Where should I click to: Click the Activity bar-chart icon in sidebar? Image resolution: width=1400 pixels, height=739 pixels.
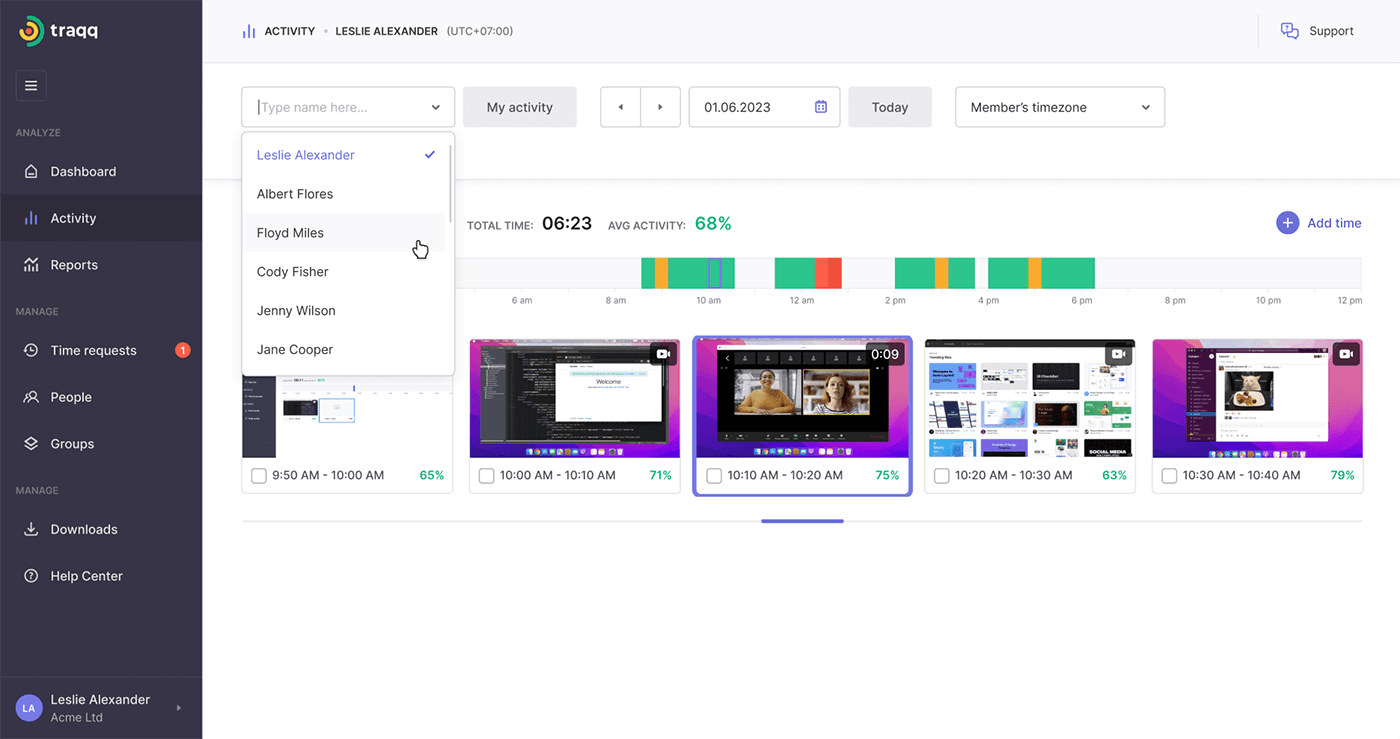(x=31, y=218)
